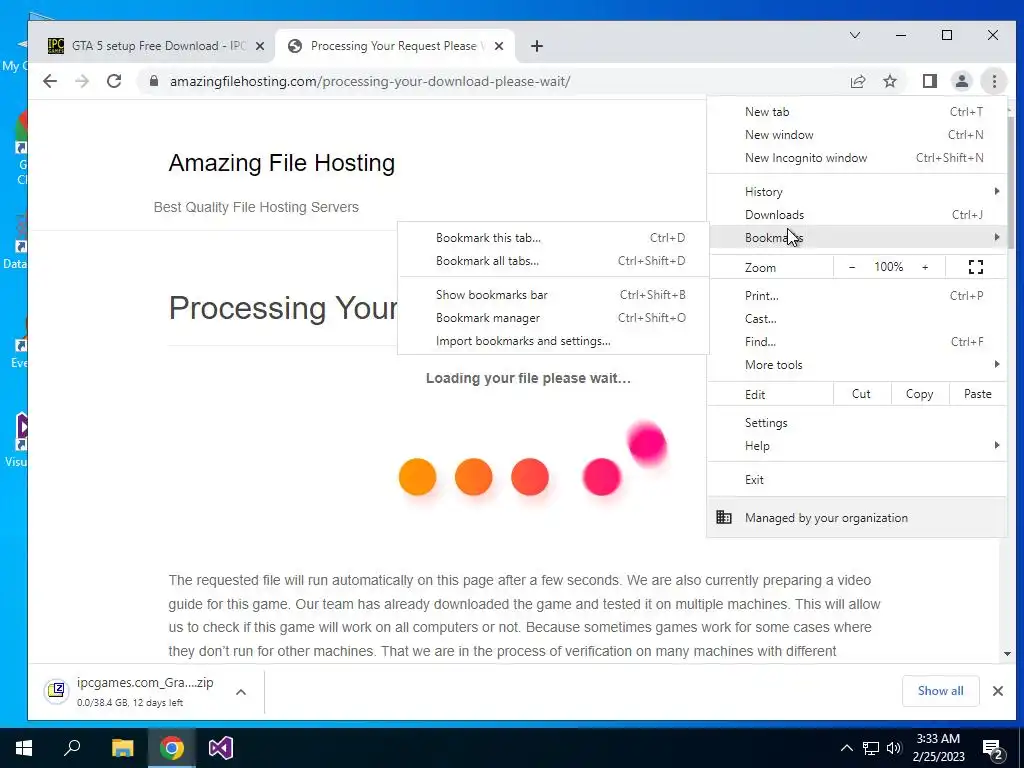Choose New tab from Chrome menu
Screen dimensions: 1024x768
coord(857,112)
